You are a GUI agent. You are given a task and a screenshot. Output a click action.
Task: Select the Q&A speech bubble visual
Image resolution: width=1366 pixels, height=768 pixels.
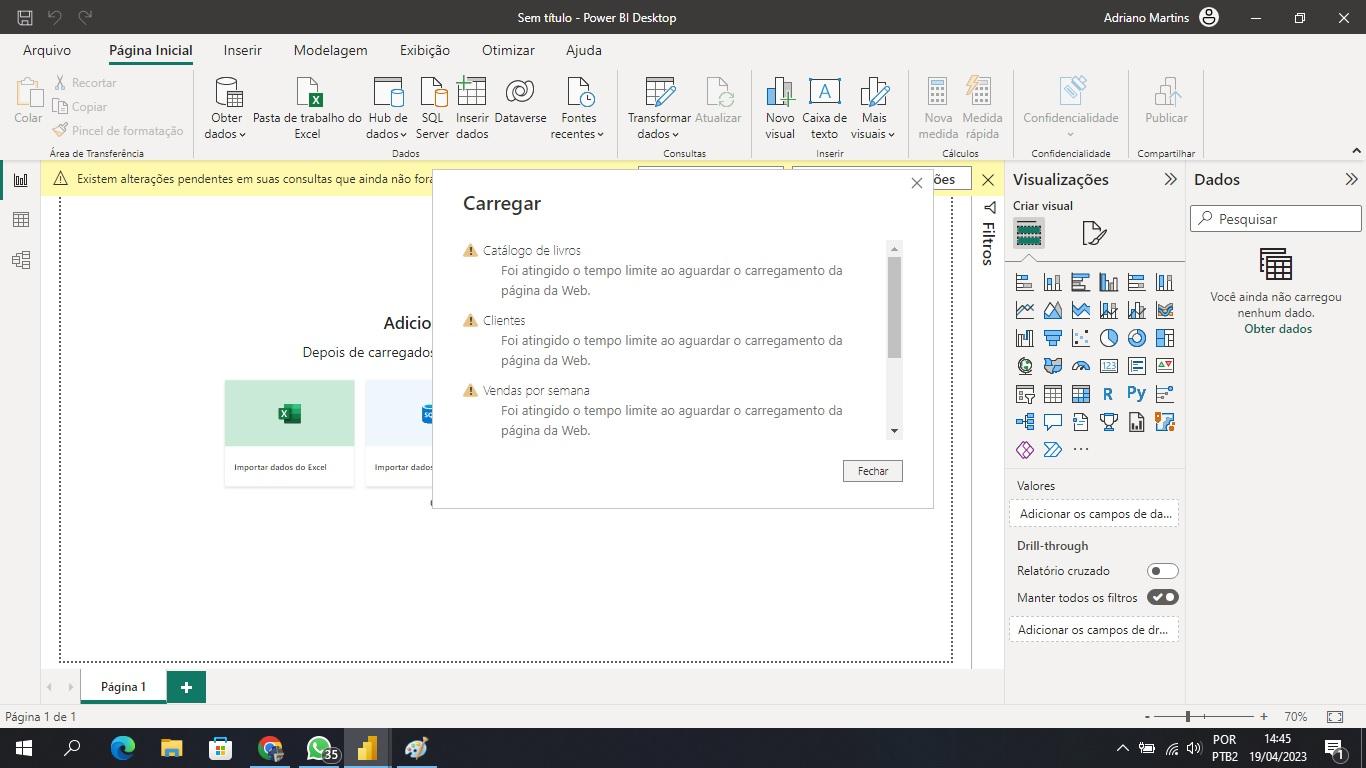[1053, 422]
